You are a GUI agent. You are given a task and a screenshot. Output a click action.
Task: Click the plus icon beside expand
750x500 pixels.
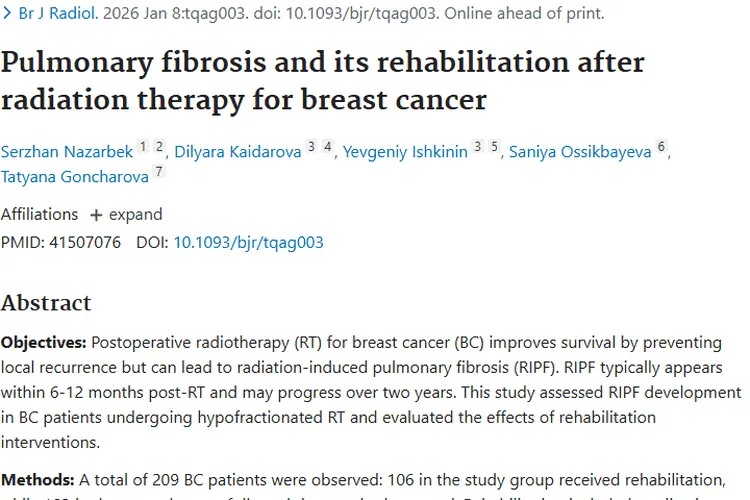[x=96, y=215]
